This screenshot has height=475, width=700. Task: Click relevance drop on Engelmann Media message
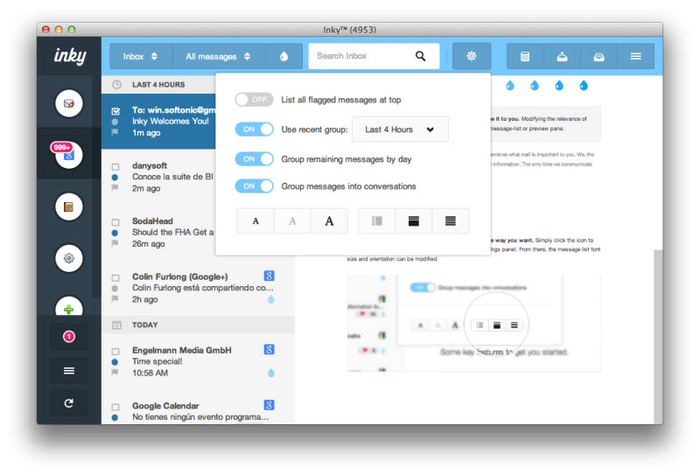point(271,373)
